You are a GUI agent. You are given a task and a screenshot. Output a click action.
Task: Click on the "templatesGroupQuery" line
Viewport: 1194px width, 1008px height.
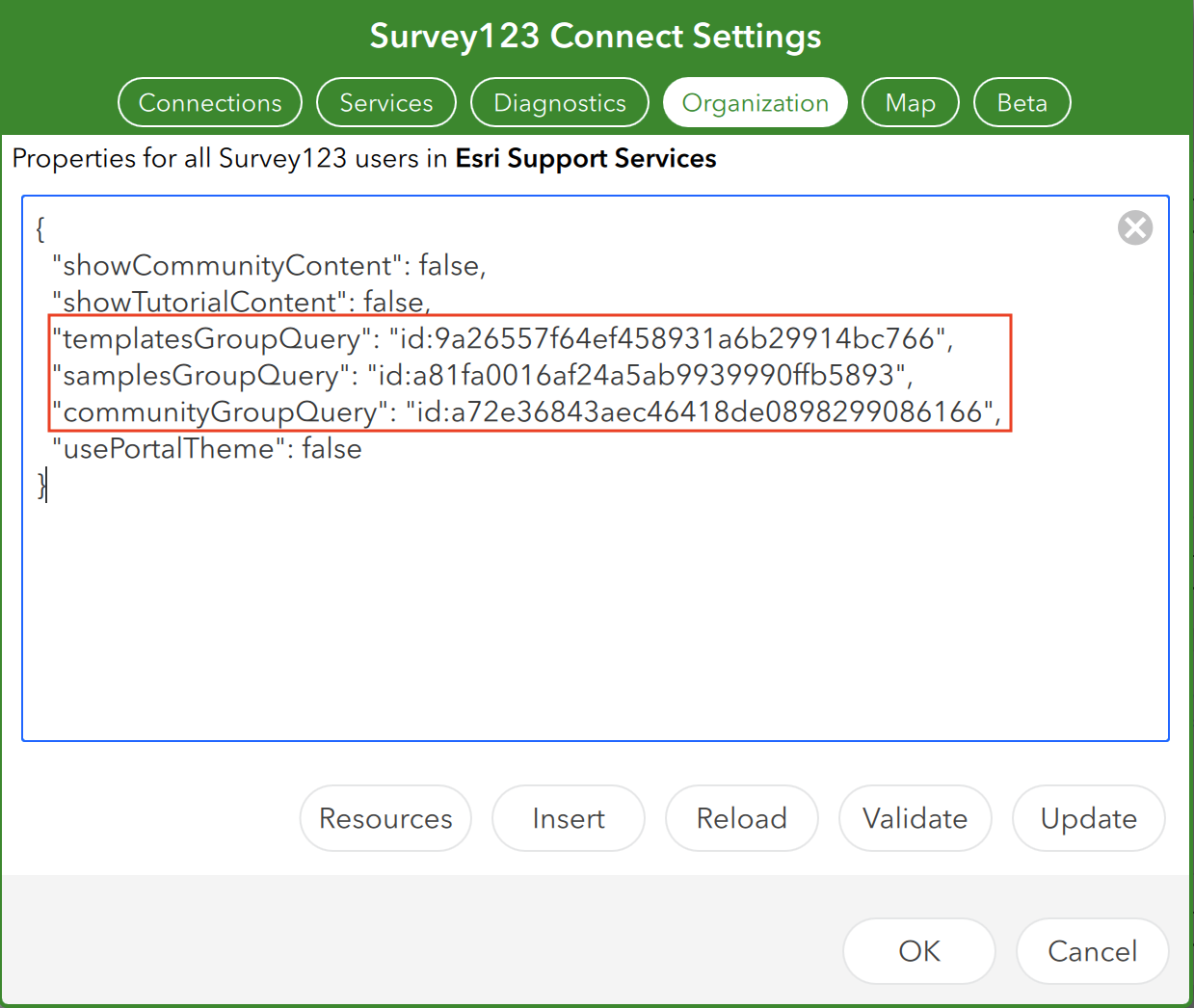[503, 338]
